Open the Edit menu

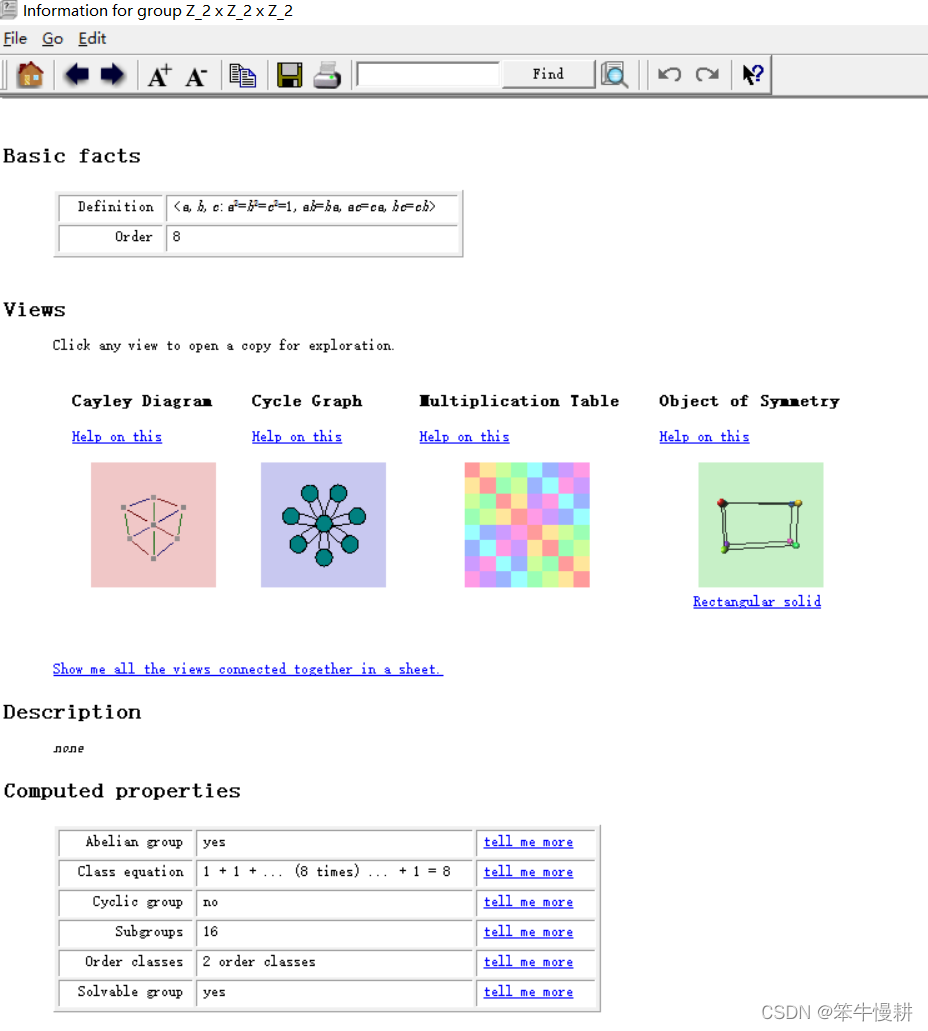(92, 39)
